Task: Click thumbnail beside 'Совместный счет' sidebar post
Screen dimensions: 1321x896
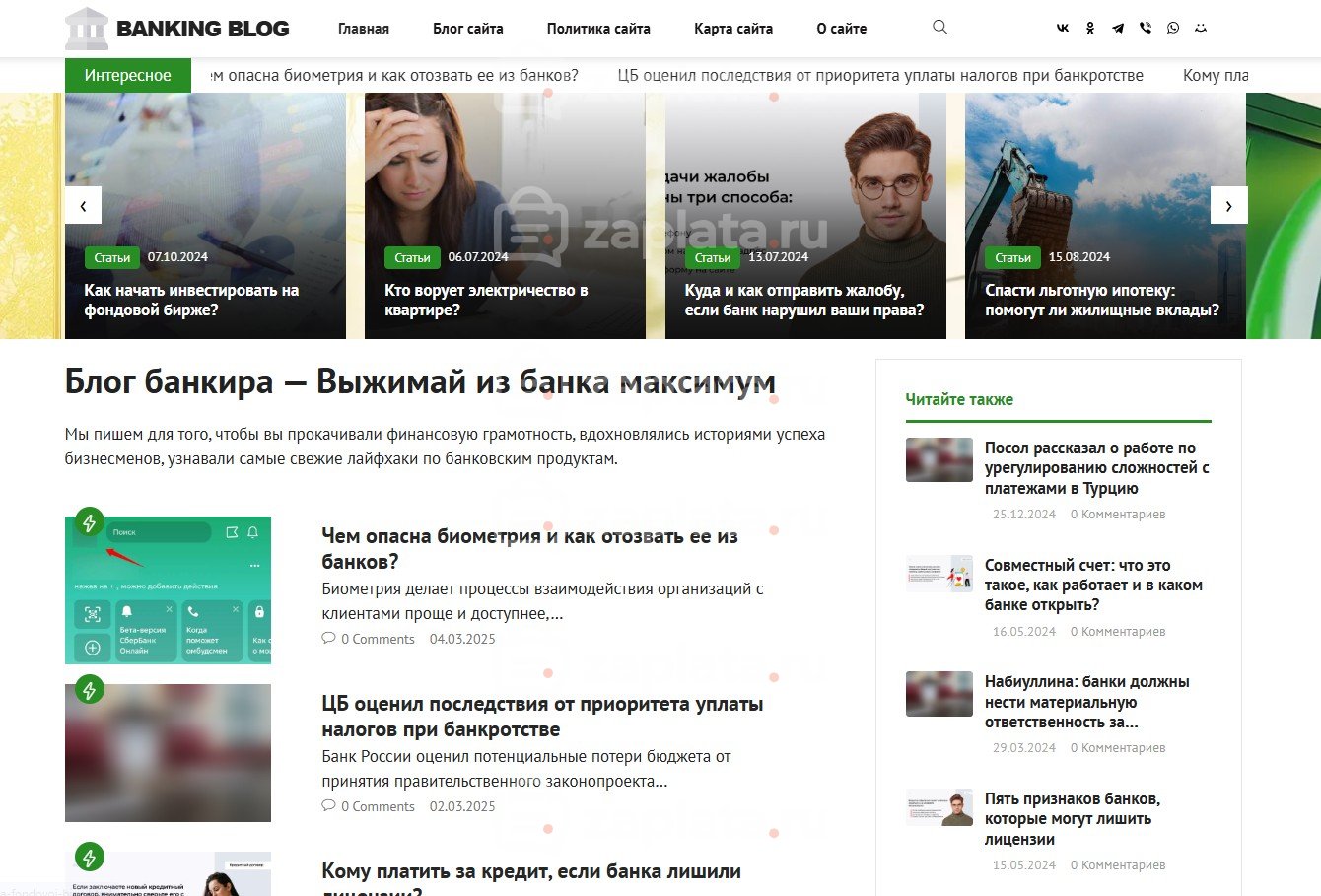Action: pyautogui.click(x=939, y=574)
